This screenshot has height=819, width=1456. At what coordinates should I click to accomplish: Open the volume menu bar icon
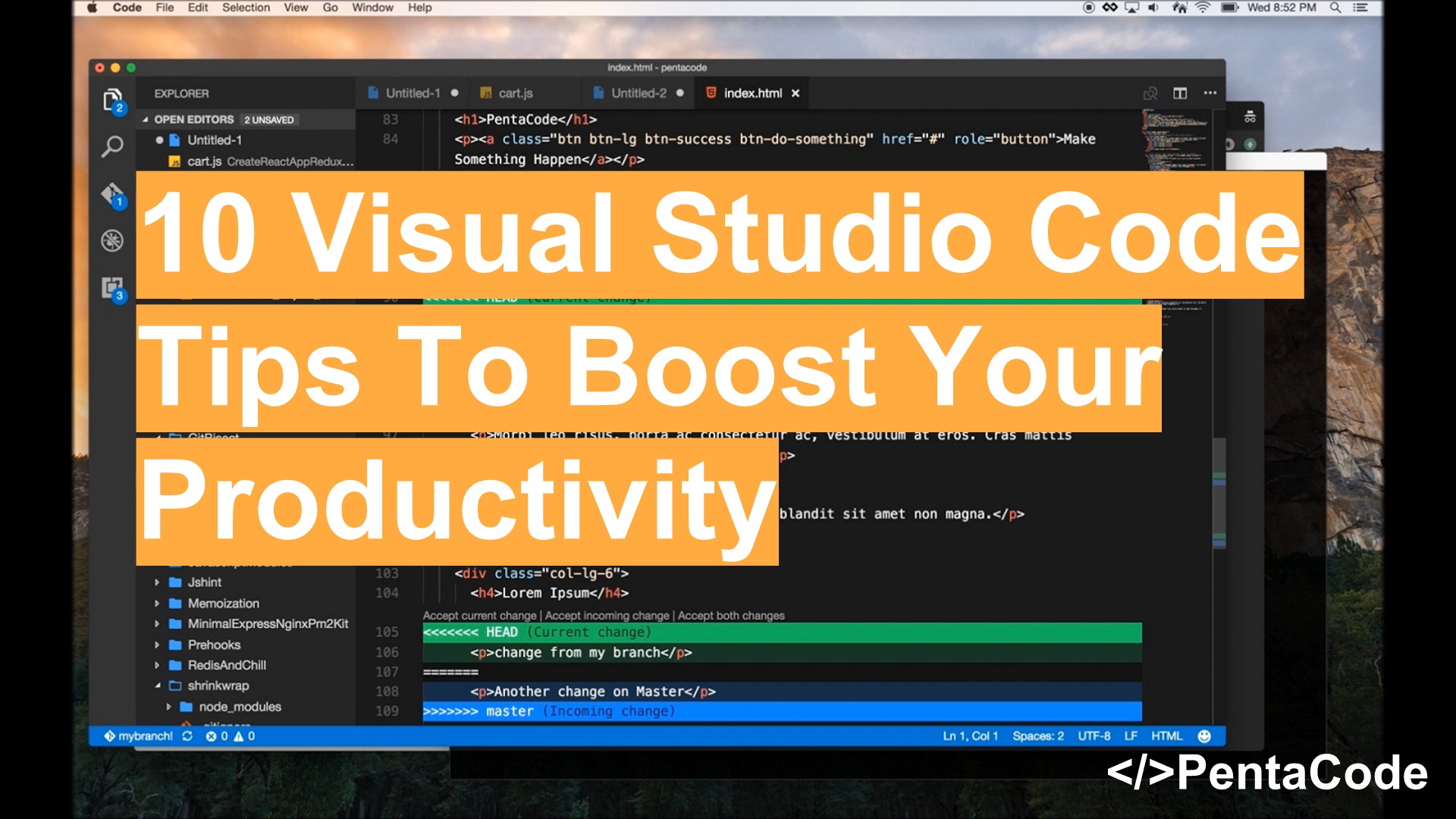(1153, 8)
